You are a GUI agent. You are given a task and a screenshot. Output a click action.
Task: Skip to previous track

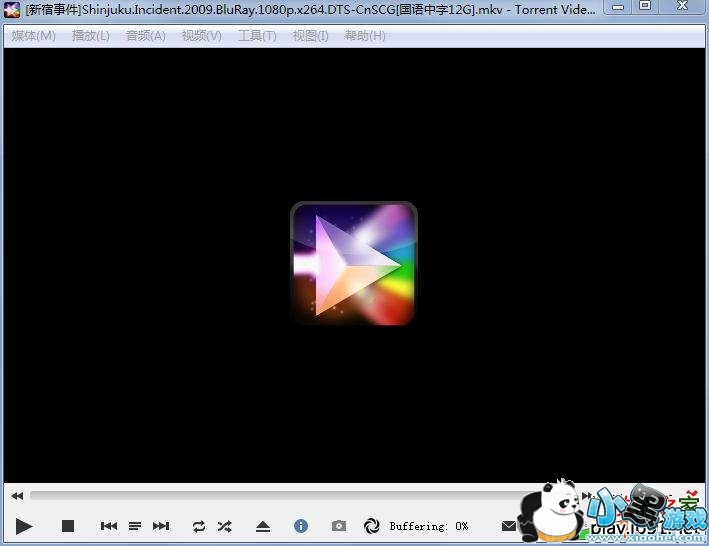109,526
